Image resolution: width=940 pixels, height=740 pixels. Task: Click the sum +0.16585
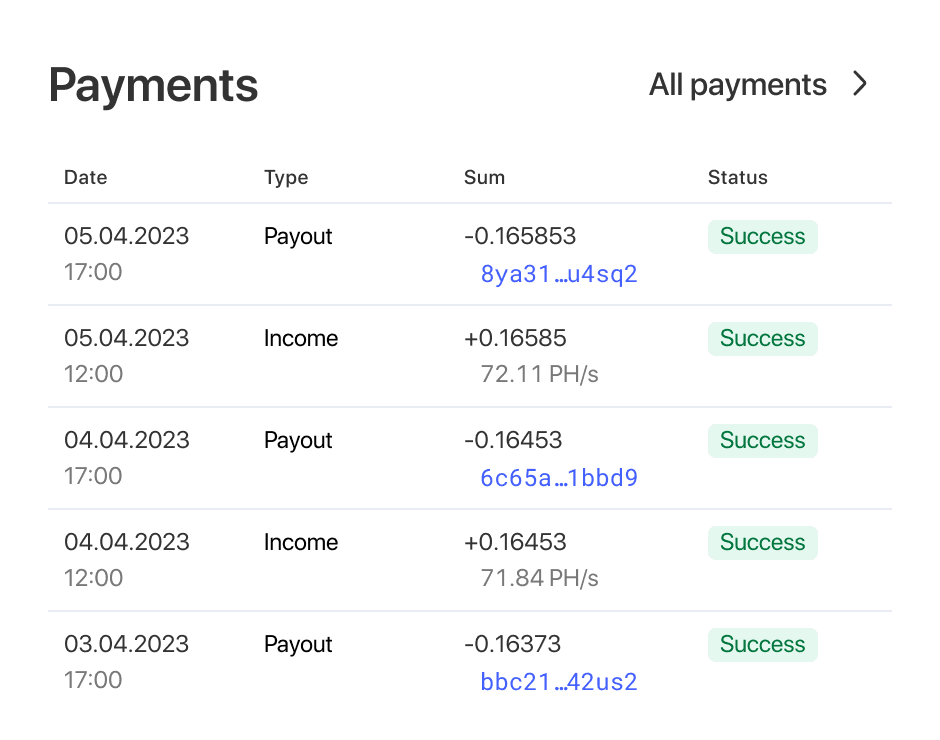click(515, 338)
